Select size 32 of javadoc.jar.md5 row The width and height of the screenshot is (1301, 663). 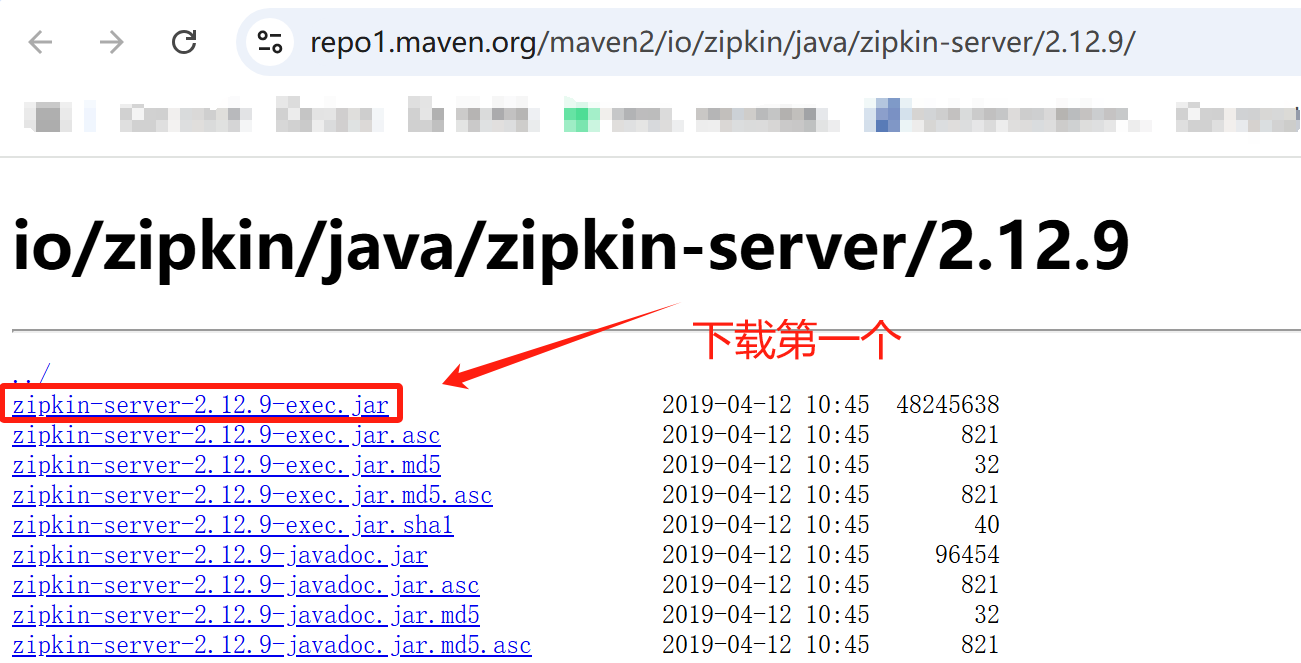(987, 615)
